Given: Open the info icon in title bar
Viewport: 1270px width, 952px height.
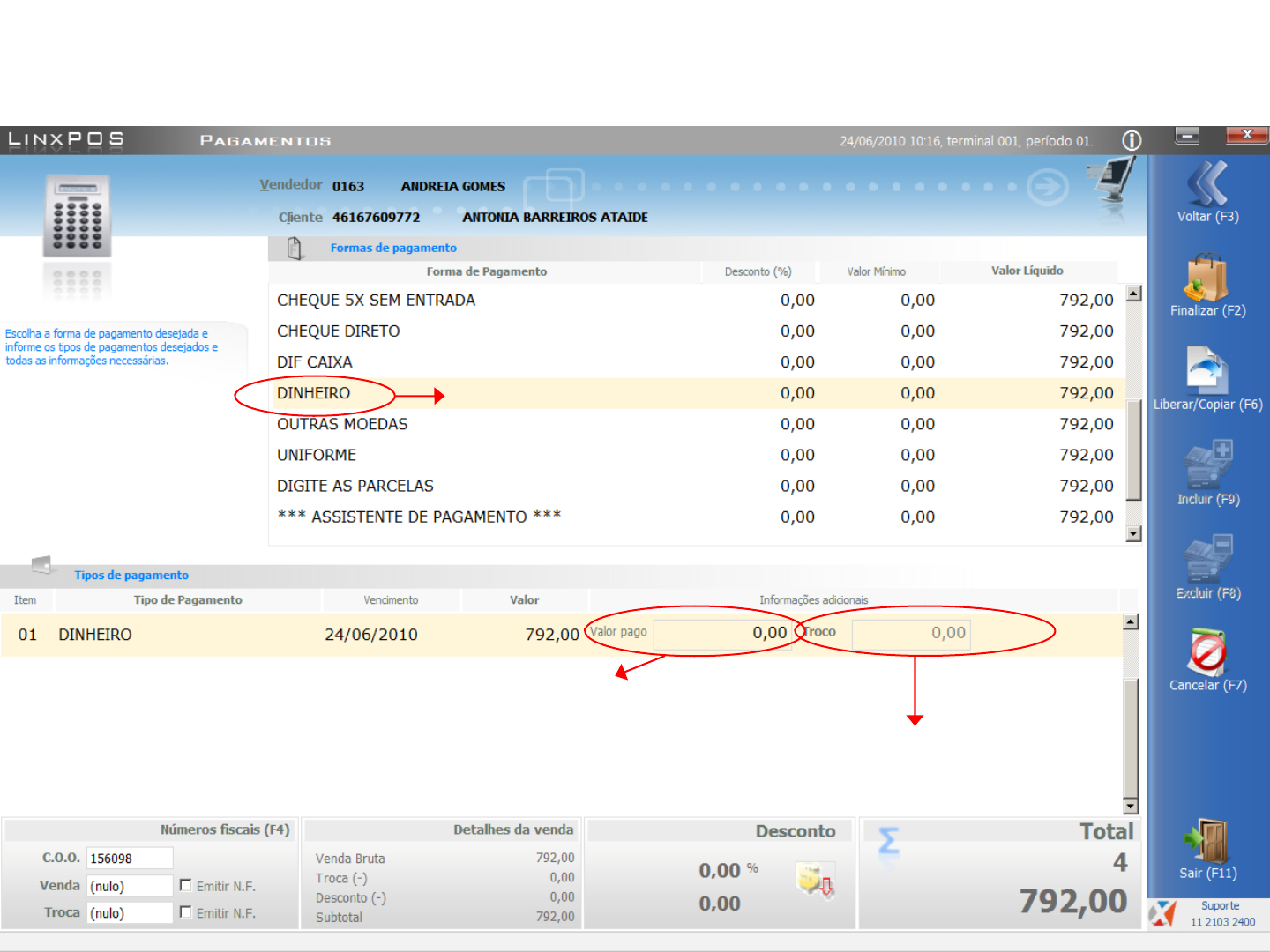Looking at the screenshot, I should coord(1132,140).
